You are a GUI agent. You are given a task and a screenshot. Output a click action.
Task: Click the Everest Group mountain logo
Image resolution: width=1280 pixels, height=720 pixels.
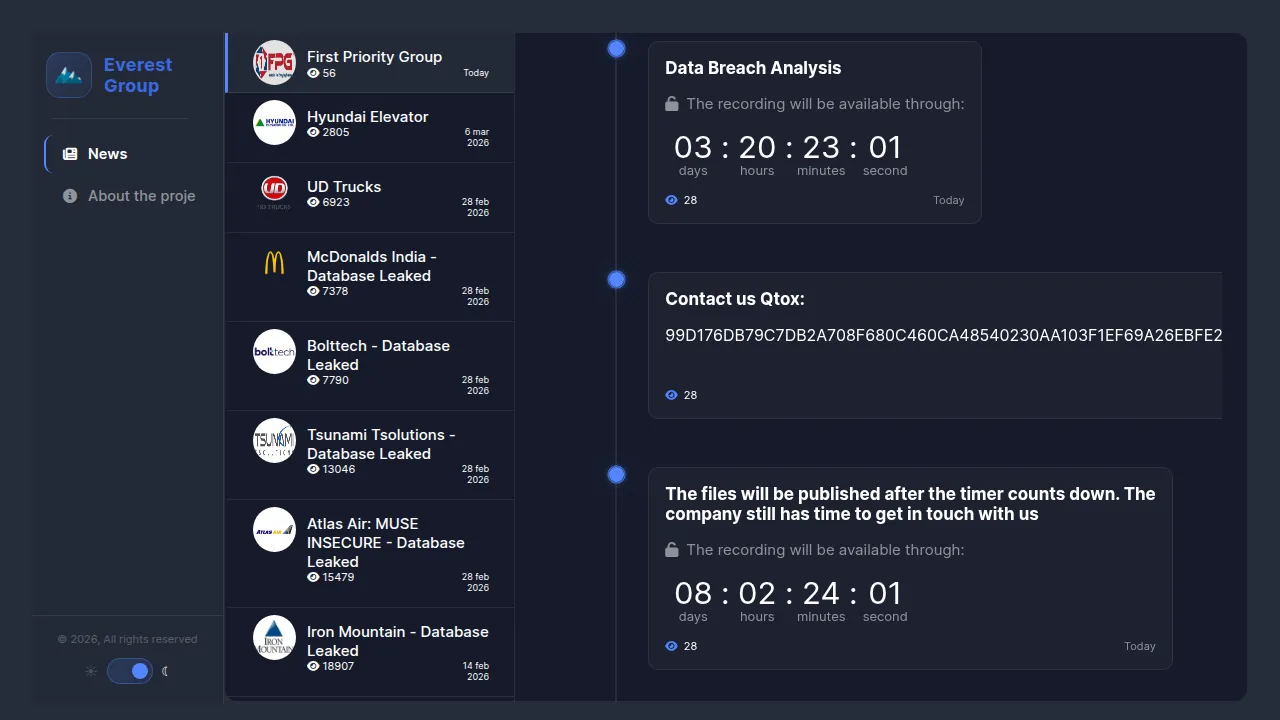tap(69, 75)
